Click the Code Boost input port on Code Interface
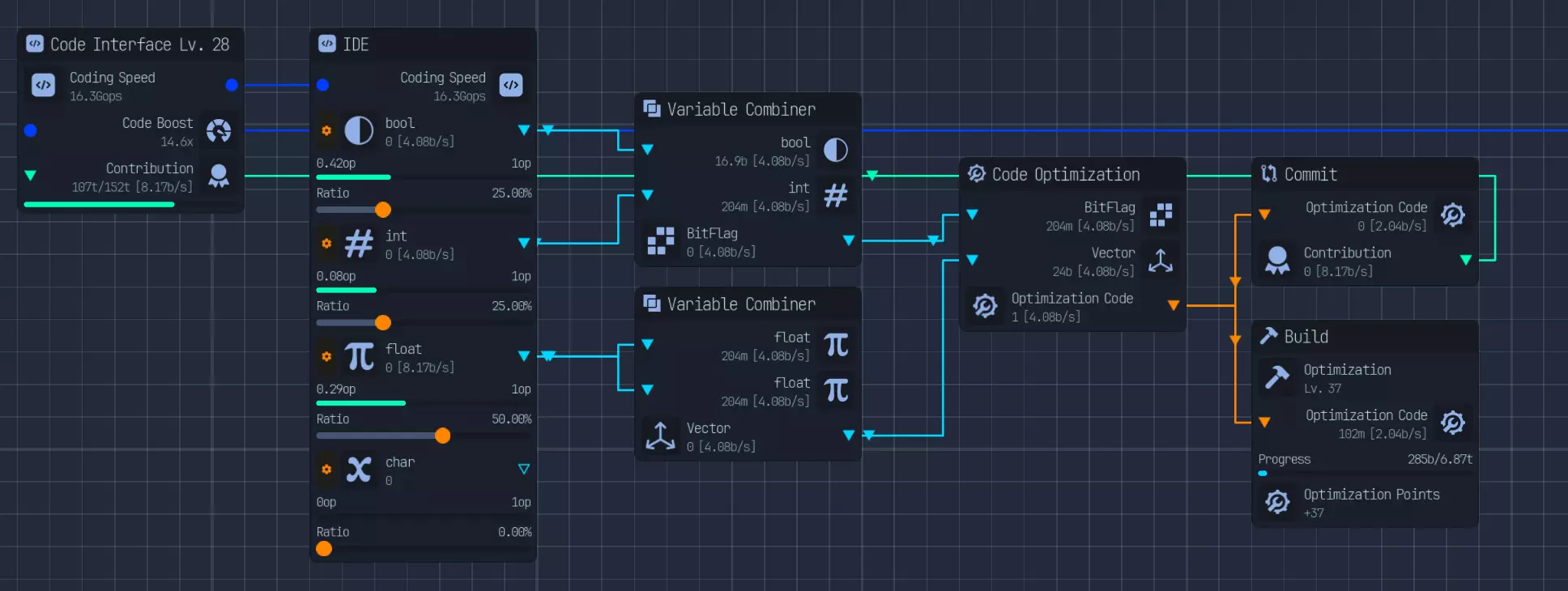Screen dimensions: 1568x591 pos(31,130)
